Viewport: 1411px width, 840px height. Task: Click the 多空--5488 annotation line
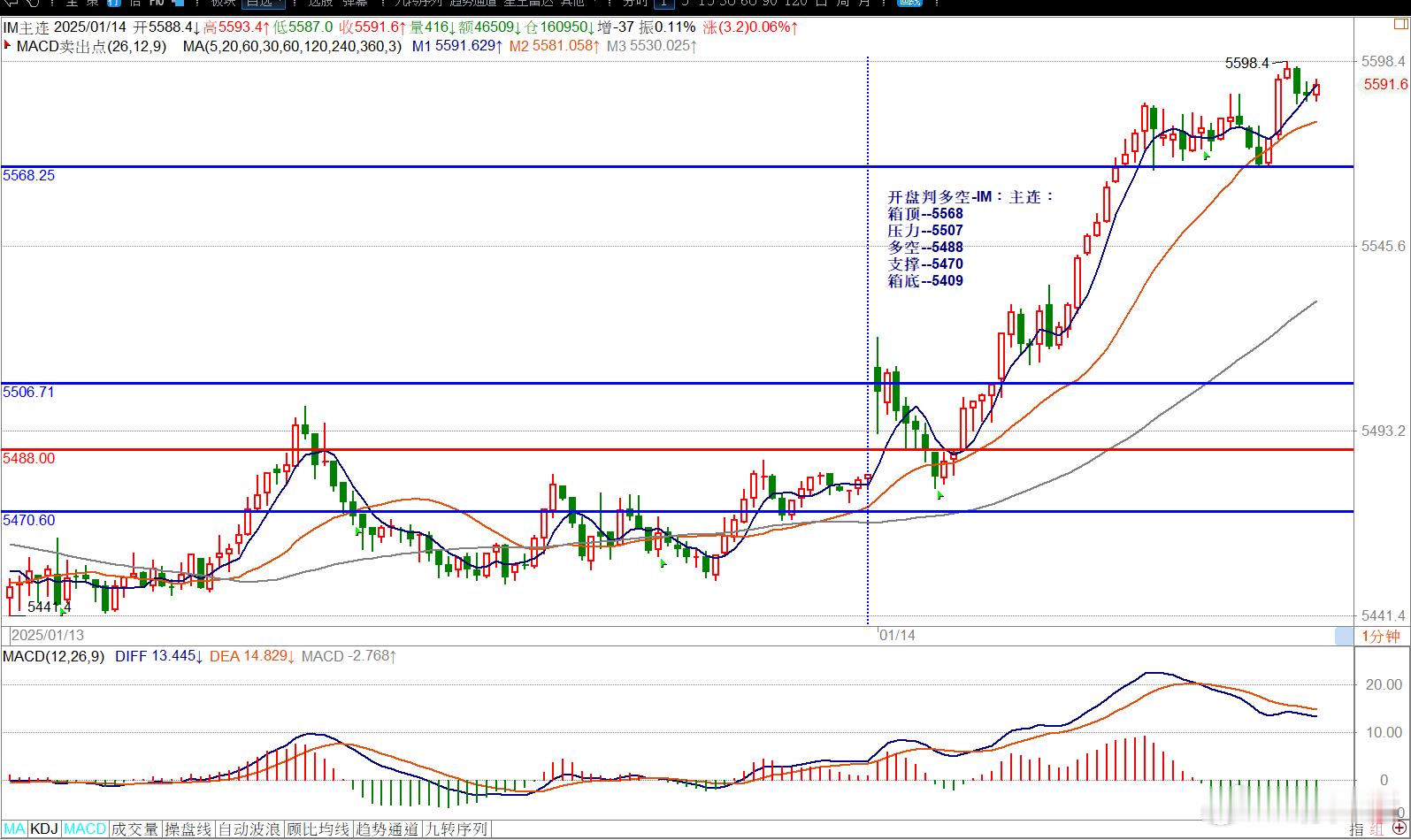pyautogui.click(x=925, y=247)
